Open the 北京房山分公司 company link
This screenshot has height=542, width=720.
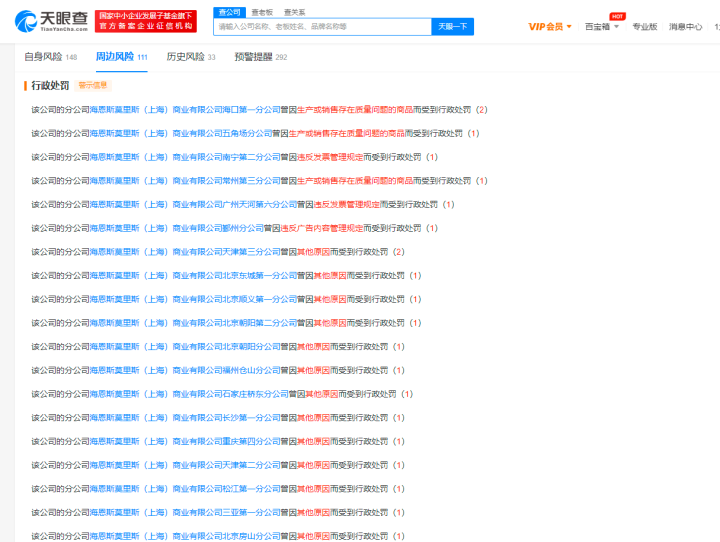click(185, 536)
